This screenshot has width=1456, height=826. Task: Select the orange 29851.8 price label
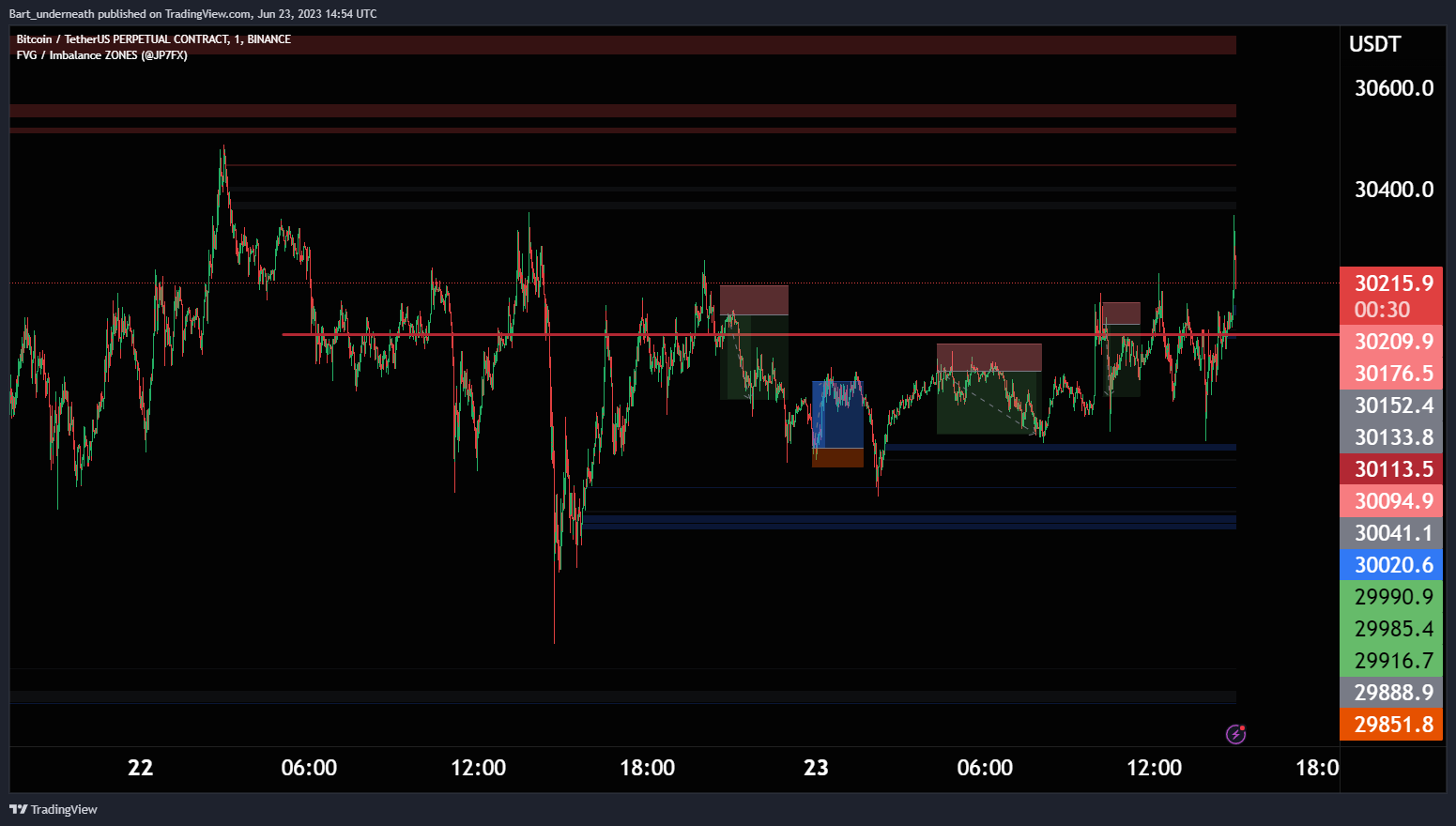point(1393,725)
